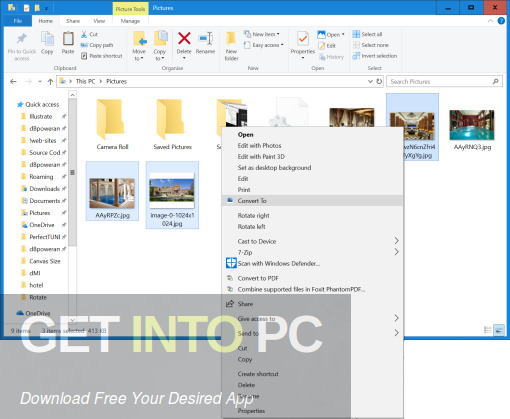The image size is (510, 419).
Task: Switch to the View ribbon tab
Action: coord(99,21)
